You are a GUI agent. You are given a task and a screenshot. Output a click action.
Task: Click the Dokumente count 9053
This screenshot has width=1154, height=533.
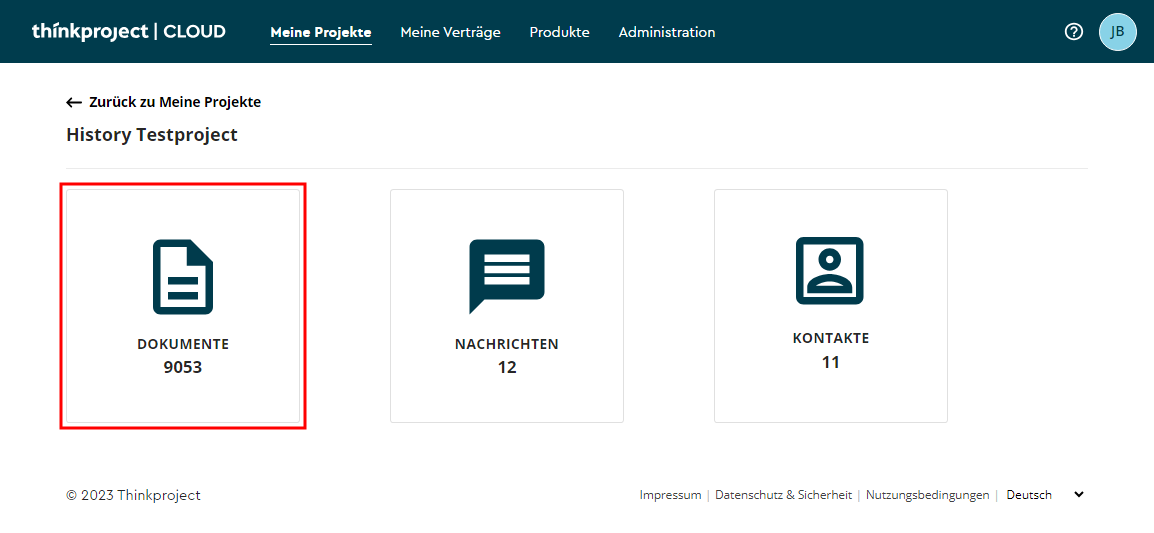pyautogui.click(x=183, y=367)
